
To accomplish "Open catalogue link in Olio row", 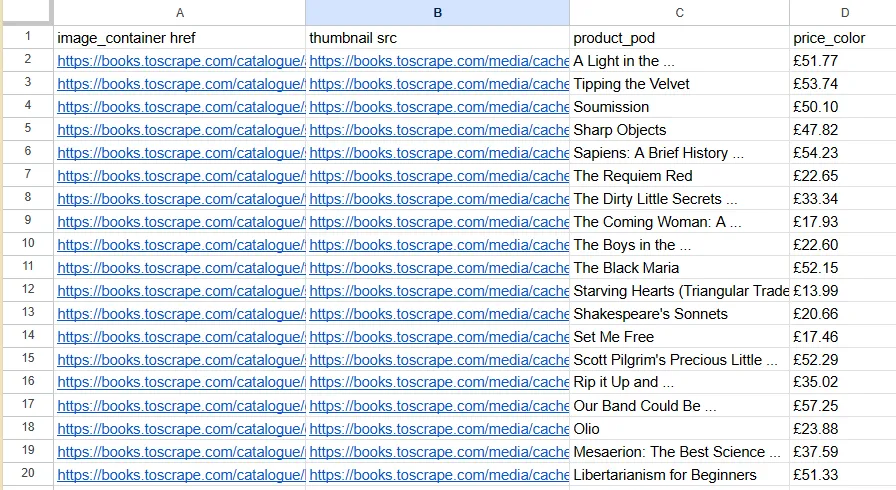I will pyautogui.click(x=181, y=429).
